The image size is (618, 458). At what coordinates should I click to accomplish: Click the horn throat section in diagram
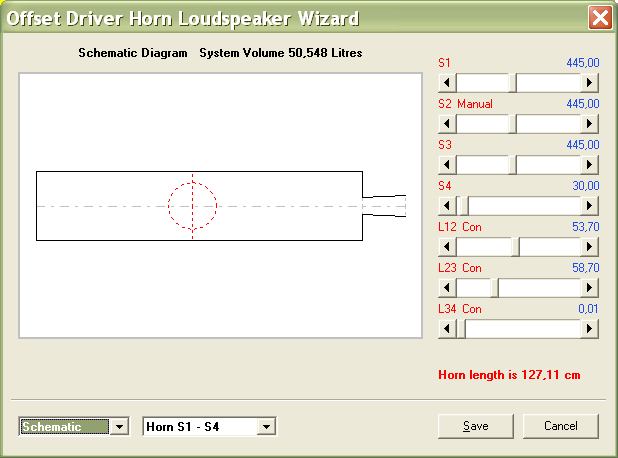[x=384, y=206]
